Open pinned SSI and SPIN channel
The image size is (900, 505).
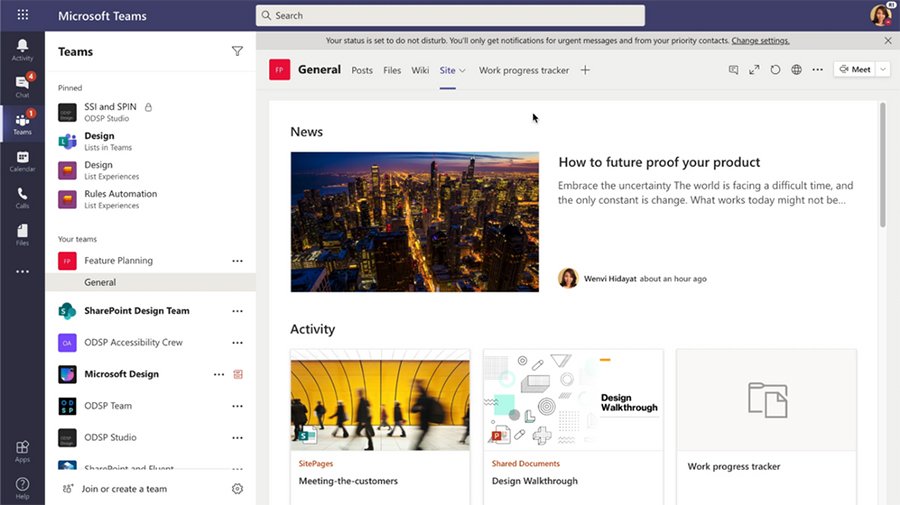(x=150, y=112)
